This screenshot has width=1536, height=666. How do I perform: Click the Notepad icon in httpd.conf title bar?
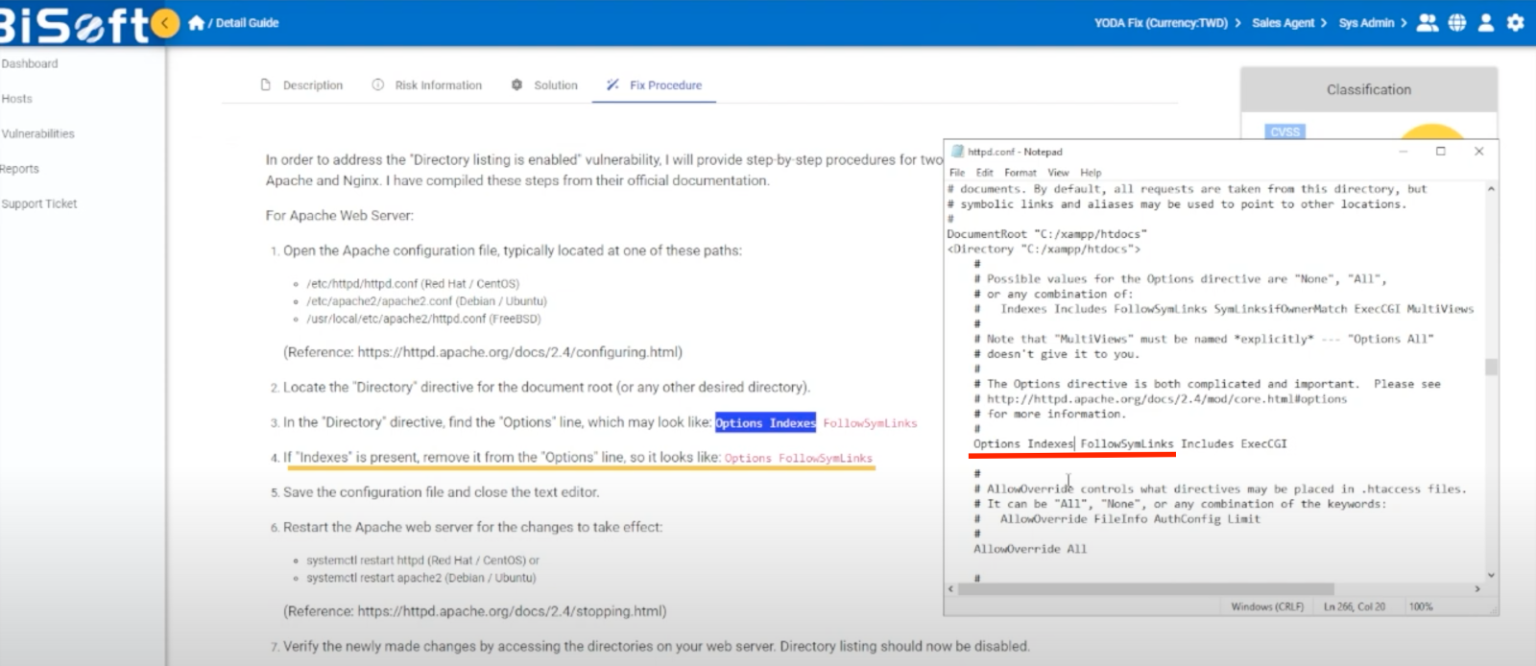pyautogui.click(x=957, y=152)
